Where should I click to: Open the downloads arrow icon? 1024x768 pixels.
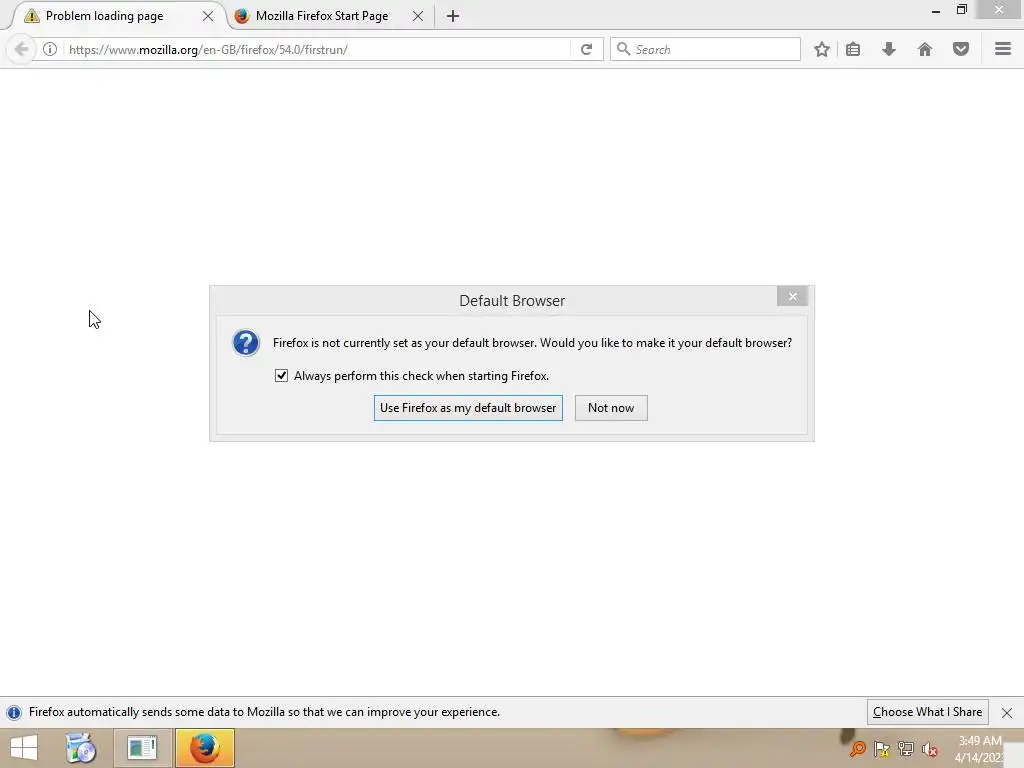point(889,49)
